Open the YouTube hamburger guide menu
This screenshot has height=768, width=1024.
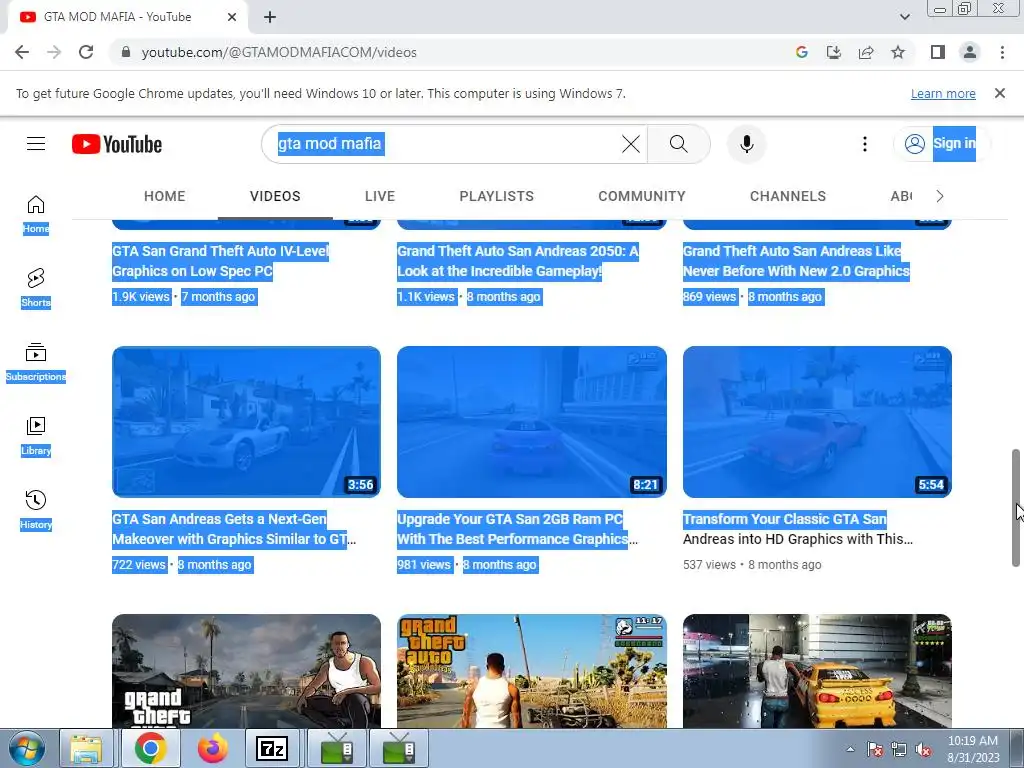tap(36, 144)
